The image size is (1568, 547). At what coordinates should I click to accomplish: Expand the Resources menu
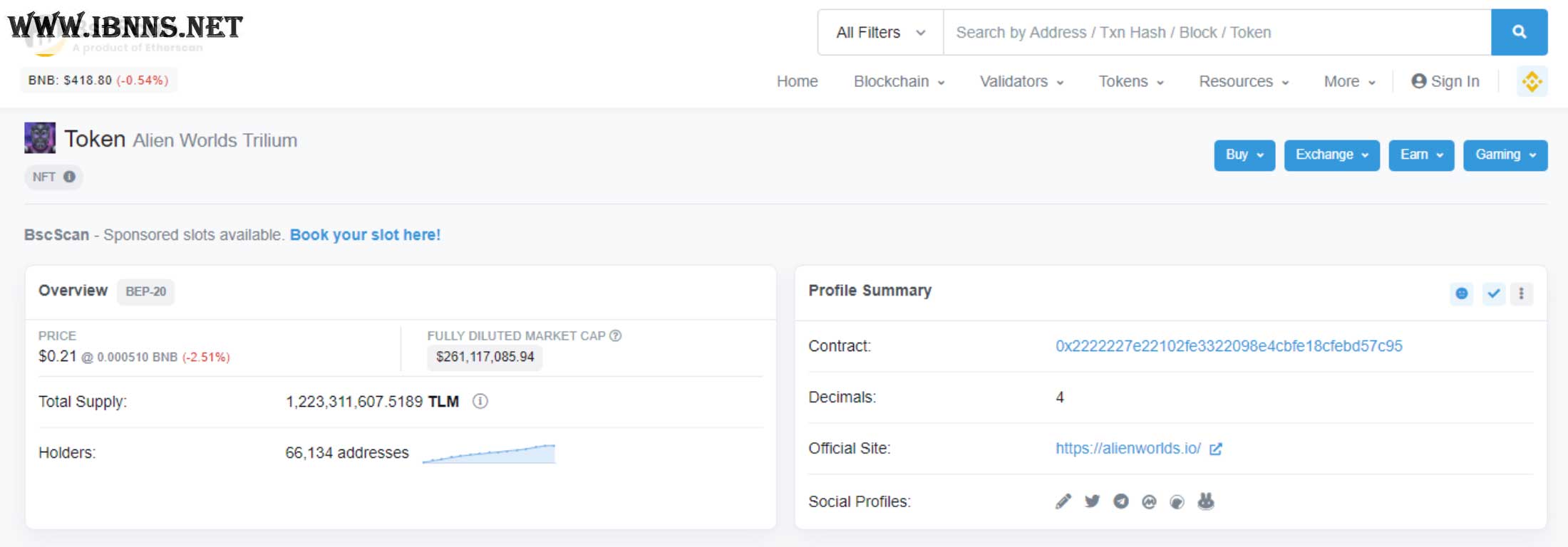click(x=1244, y=81)
